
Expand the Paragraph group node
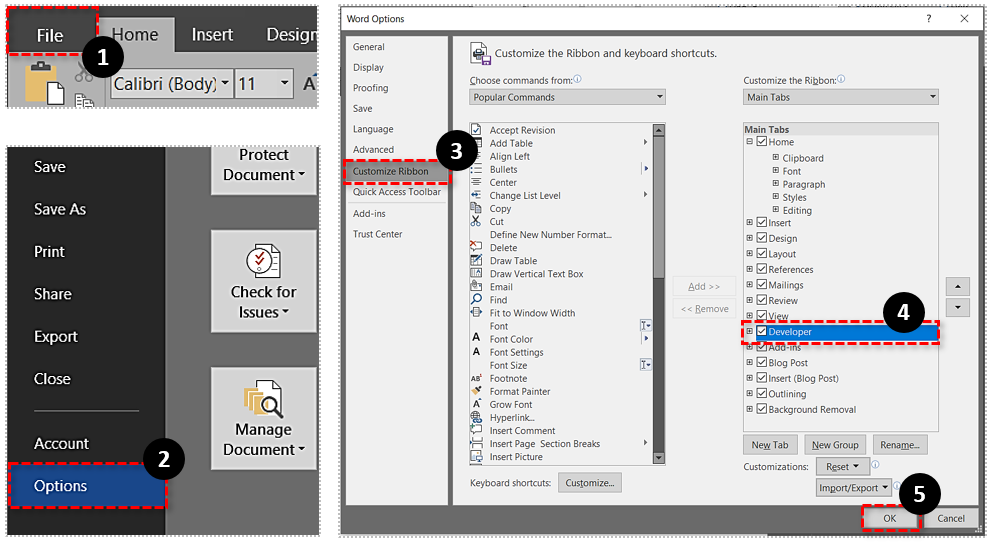coord(776,184)
